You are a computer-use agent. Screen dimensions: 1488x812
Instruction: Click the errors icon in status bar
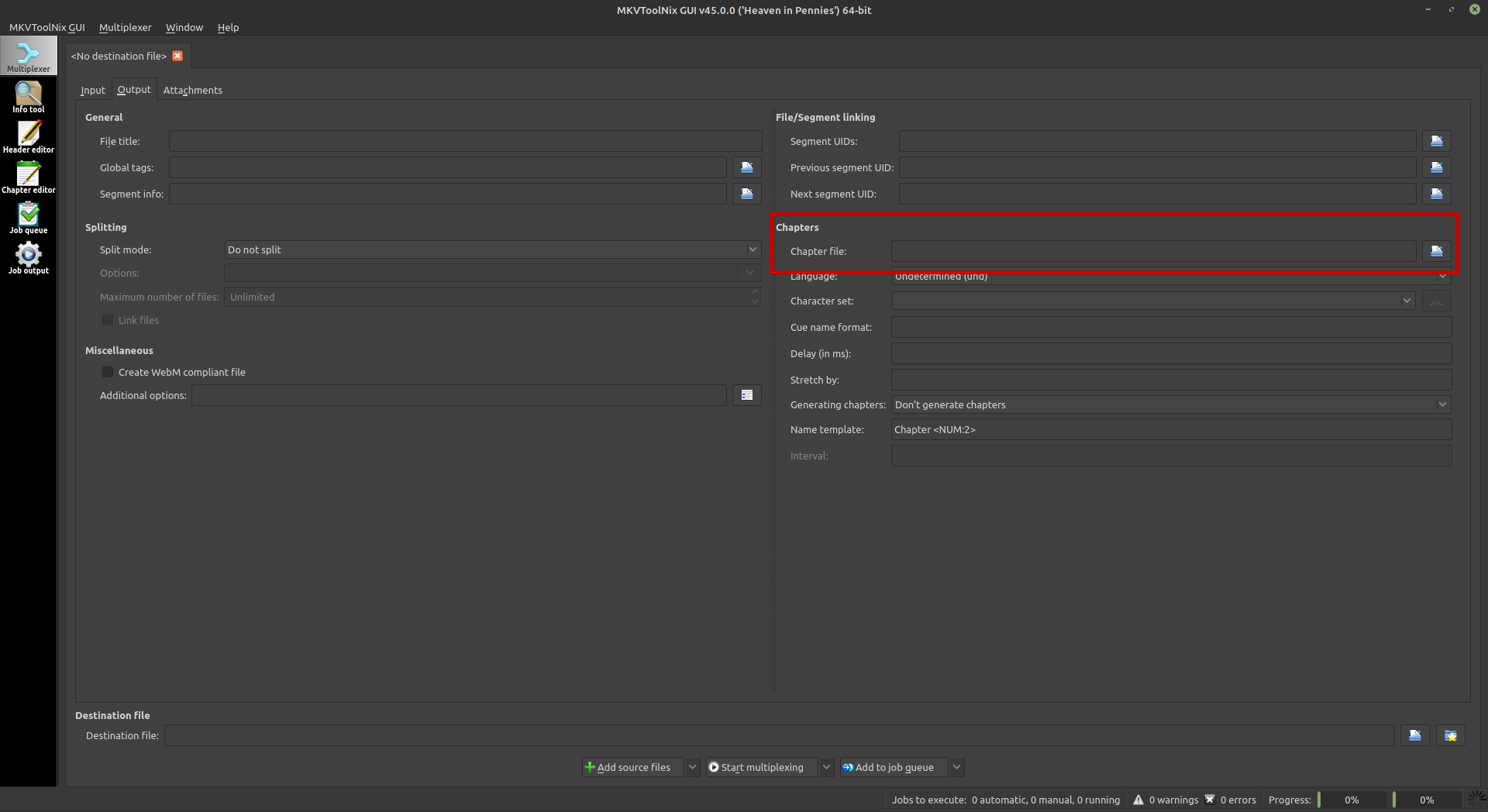click(x=1210, y=800)
